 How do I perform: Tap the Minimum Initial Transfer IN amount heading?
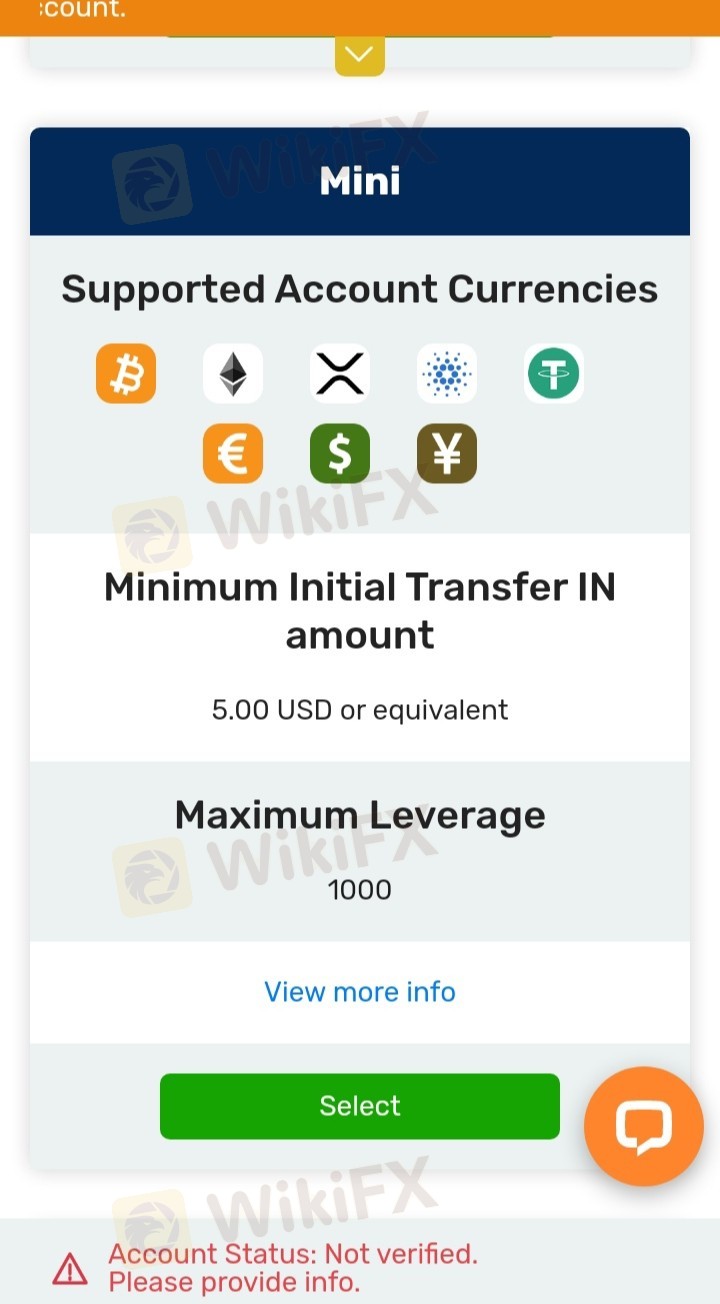[360, 610]
